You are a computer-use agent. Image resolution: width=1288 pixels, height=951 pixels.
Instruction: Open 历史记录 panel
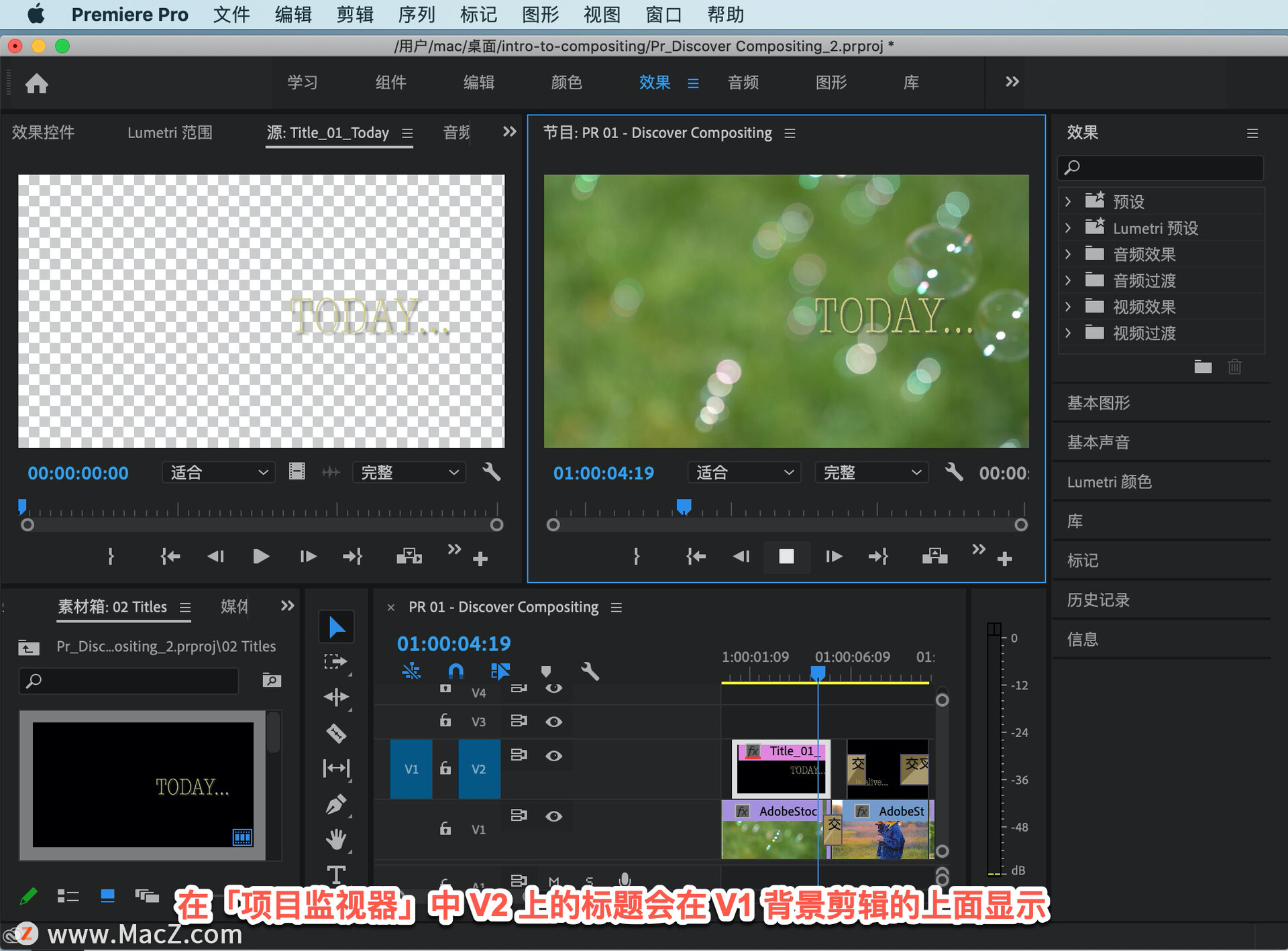pos(1098,600)
